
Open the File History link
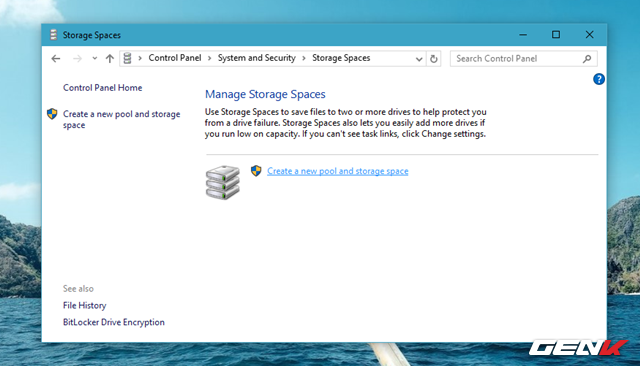(x=84, y=306)
